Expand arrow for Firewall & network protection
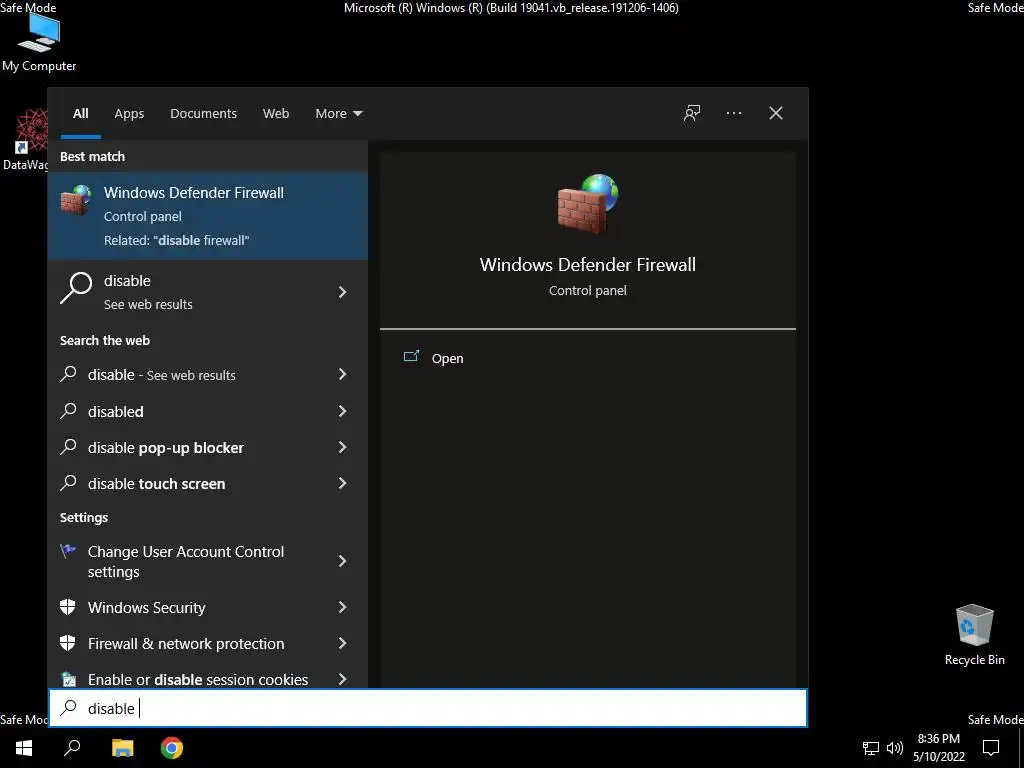This screenshot has width=1024, height=768. click(342, 643)
